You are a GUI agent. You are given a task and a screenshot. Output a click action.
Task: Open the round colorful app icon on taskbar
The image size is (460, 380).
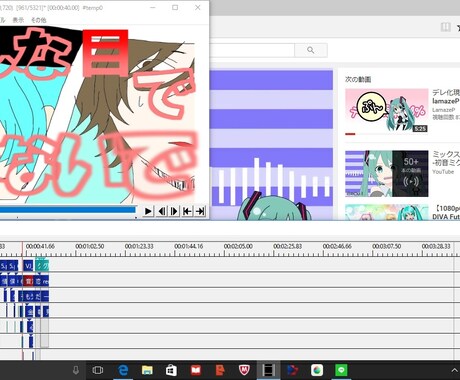(x=317, y=370)
